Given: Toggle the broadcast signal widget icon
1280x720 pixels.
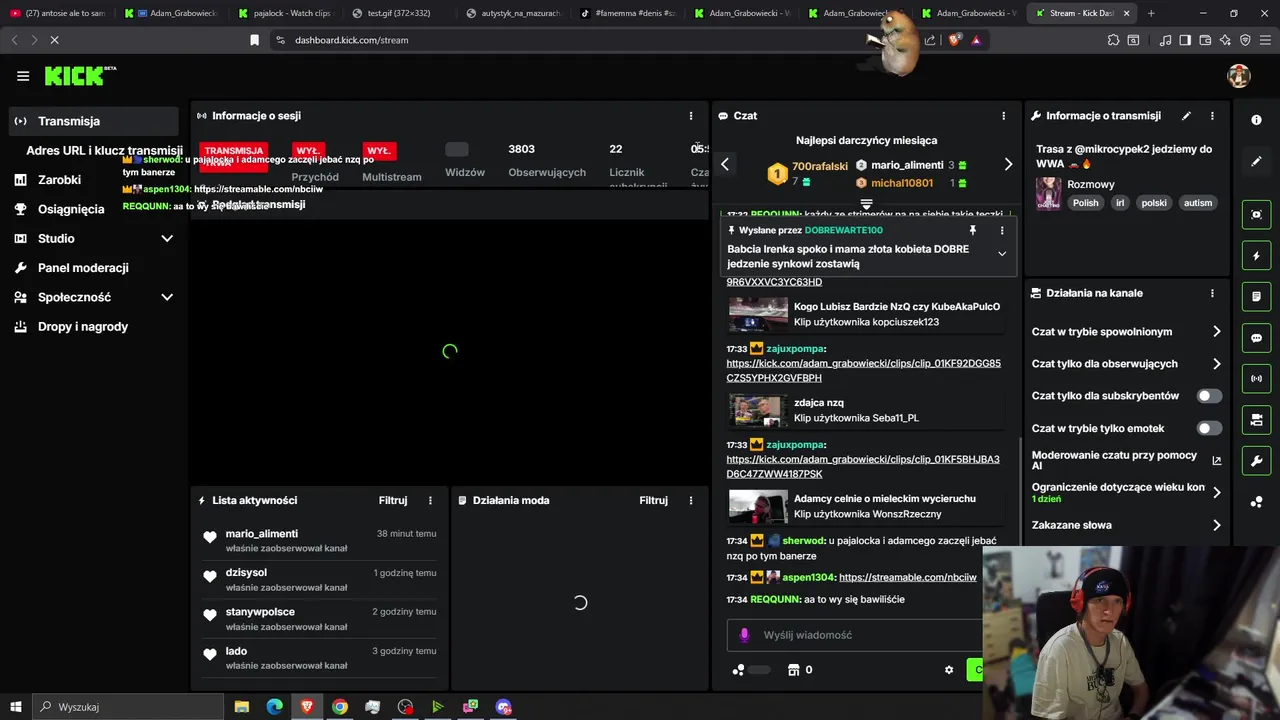Looking at the screenshot, I should [x=1256, y=379].
